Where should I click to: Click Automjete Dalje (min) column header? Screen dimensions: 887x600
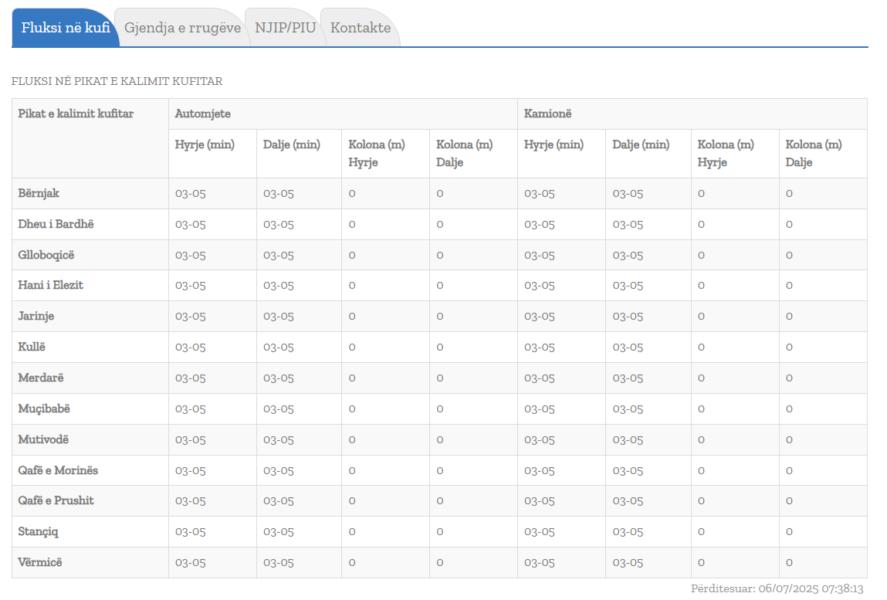(x=291, y=145)
